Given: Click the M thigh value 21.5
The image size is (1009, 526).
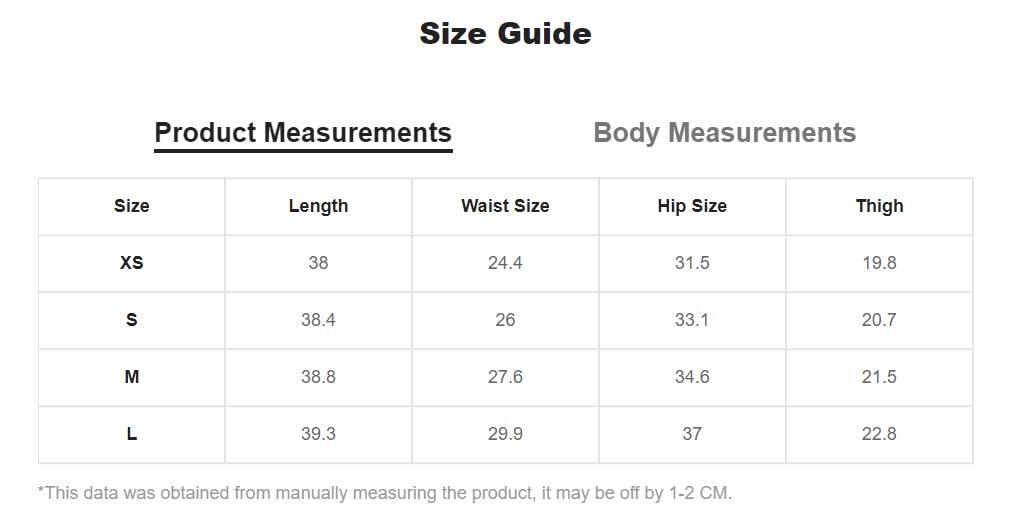Looking at the screenshot, I should pos(879,377).
